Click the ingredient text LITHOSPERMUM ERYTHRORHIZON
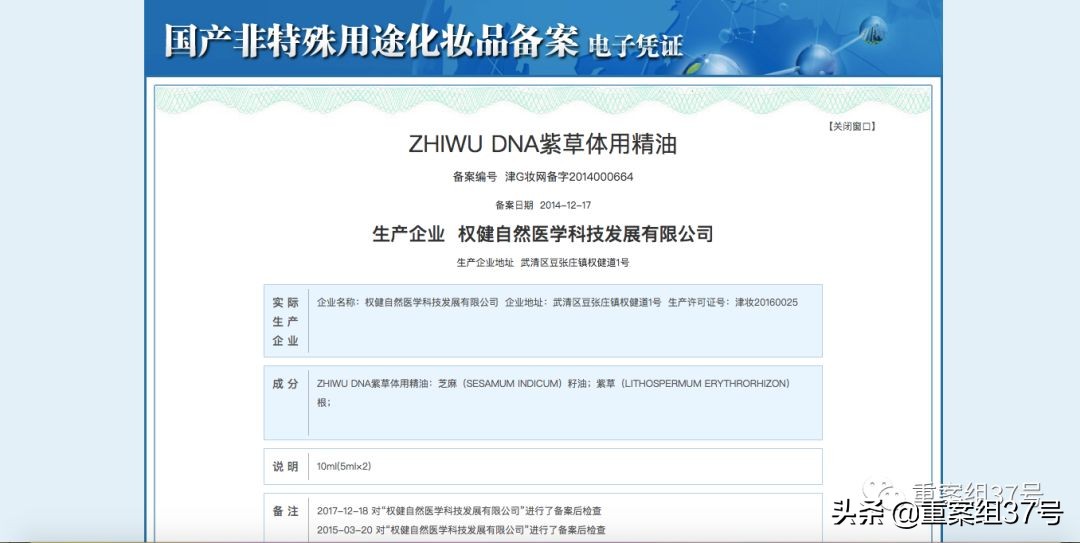 coord(706,384)
